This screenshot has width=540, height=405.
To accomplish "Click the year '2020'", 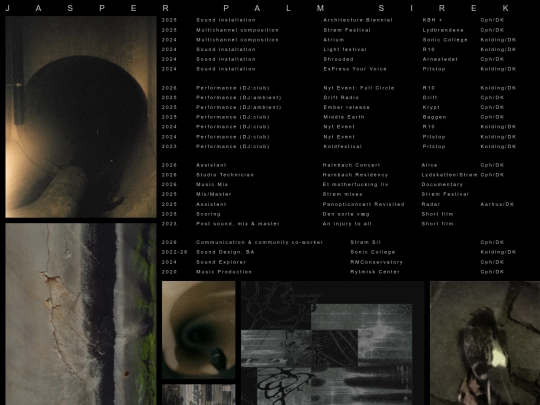I will pos(169,272).
